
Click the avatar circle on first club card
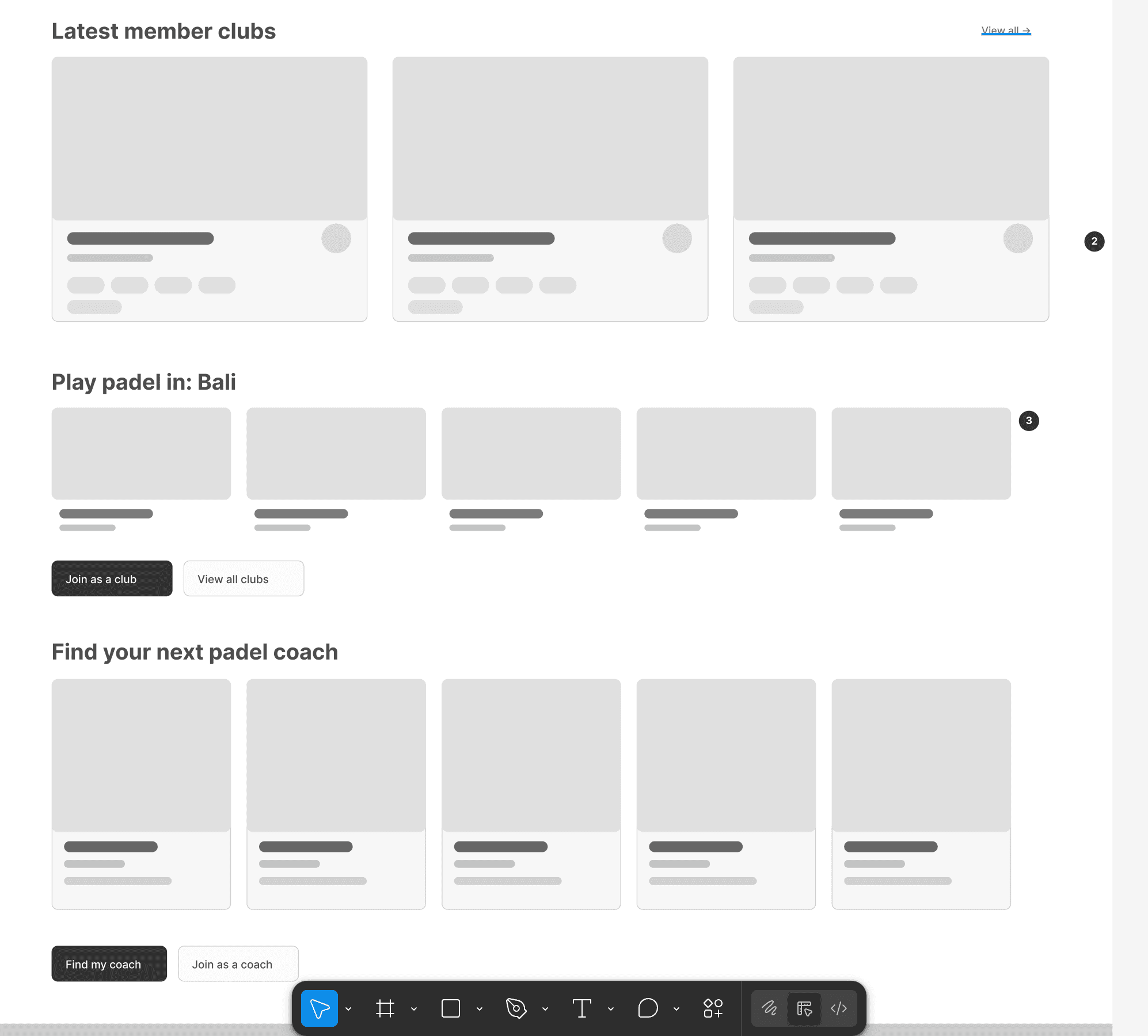click(x=336, y=238)
